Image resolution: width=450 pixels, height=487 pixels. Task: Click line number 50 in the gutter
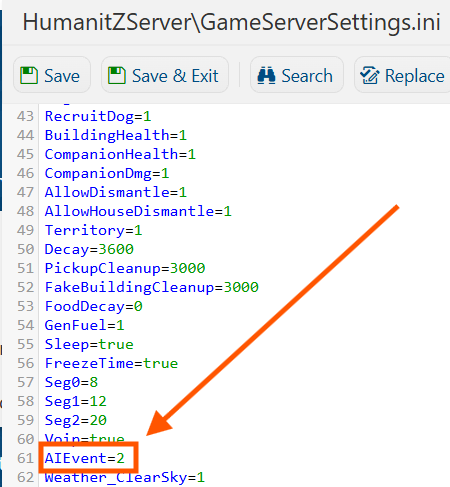tap(26, 249)
